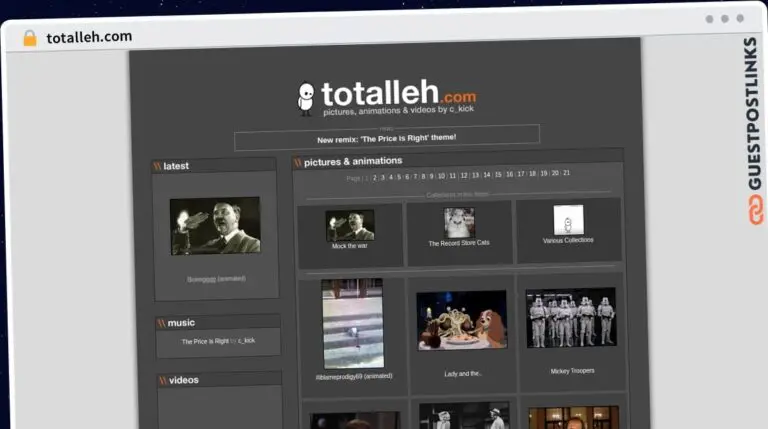Screen dimensions: 768x429
Task: Click the 'videos' section header
Action: [x=184, y=380]
